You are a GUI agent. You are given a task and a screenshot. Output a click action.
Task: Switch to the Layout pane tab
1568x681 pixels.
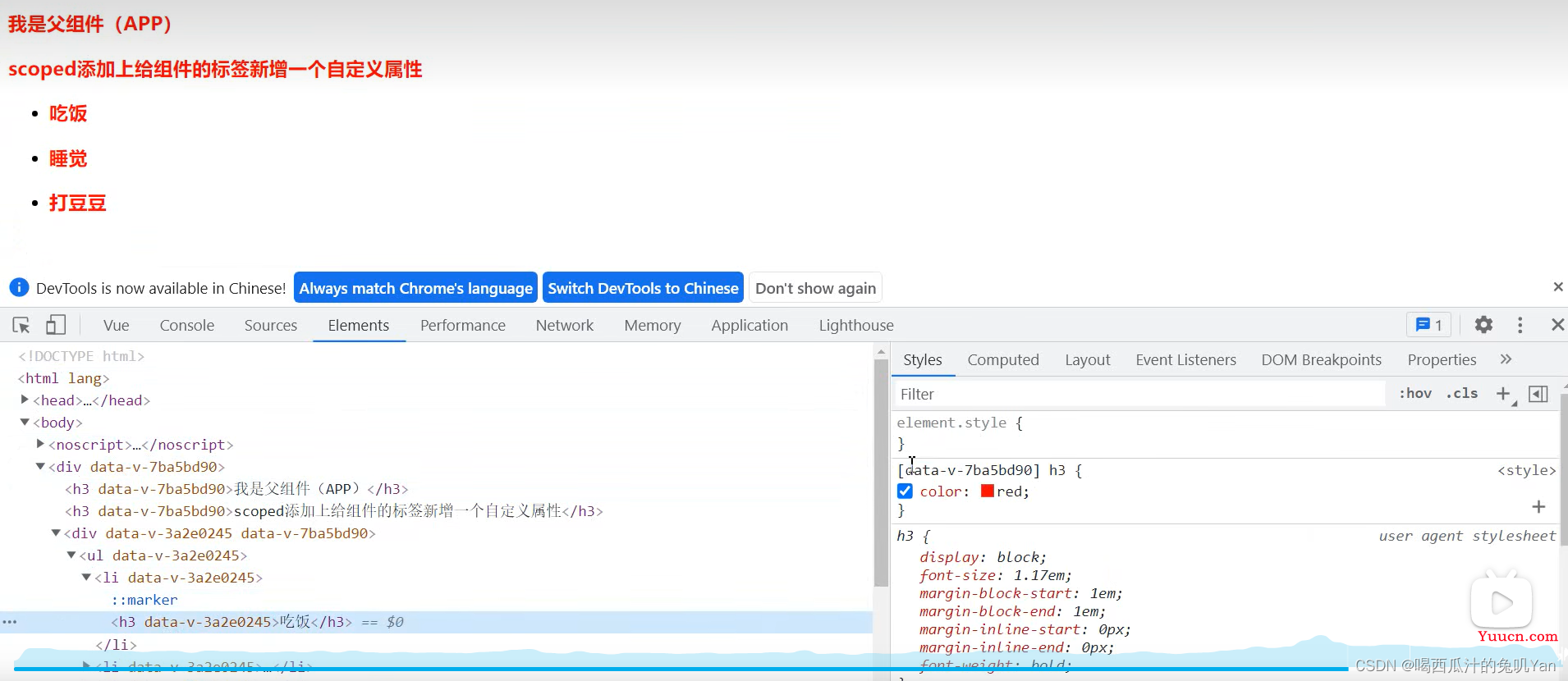(x=1088, y=359)
